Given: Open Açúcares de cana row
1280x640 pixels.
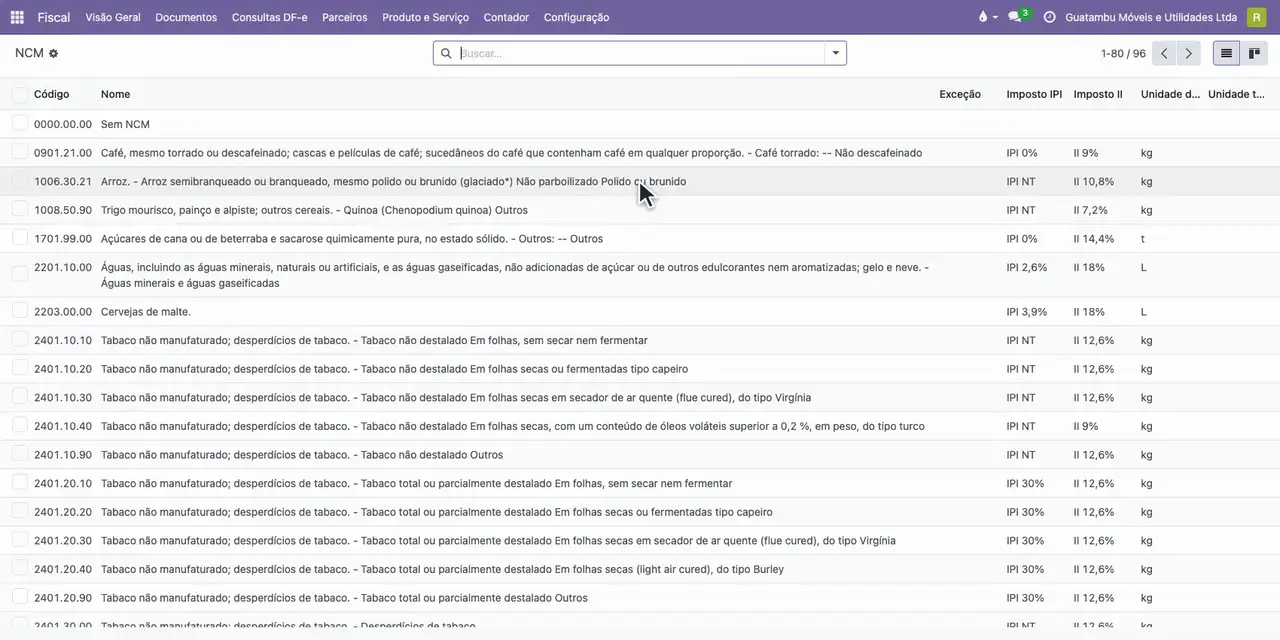Looking at the screenshot, I should tap(640, 239).
